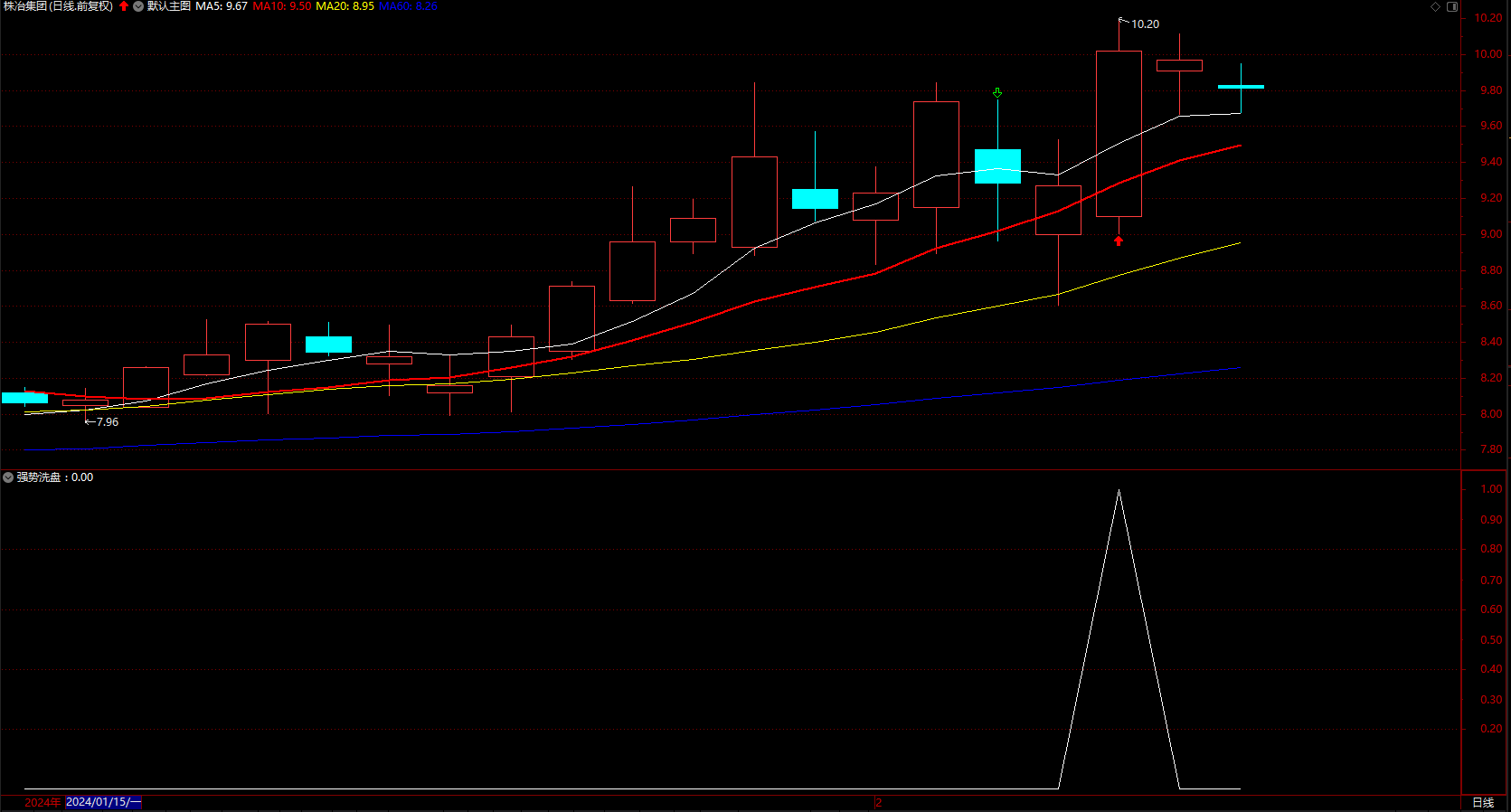Click the 强势洗盘：0.00 indicator label
This screenshot has height=812, width=1511.
pyautogui.click(x=55, y=477)
